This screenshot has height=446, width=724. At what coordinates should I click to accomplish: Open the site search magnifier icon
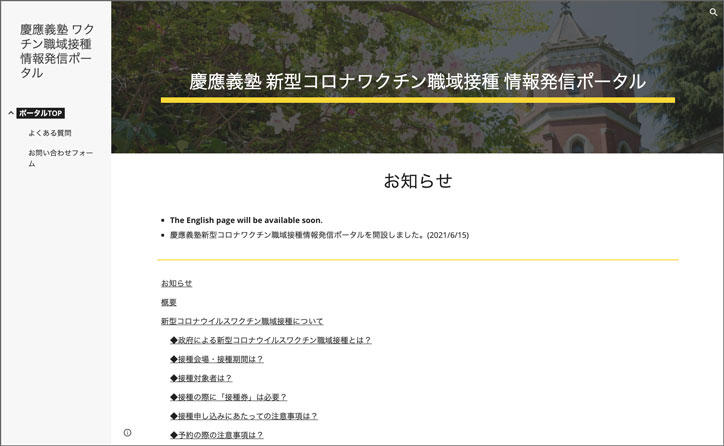[x=714, y=12]
